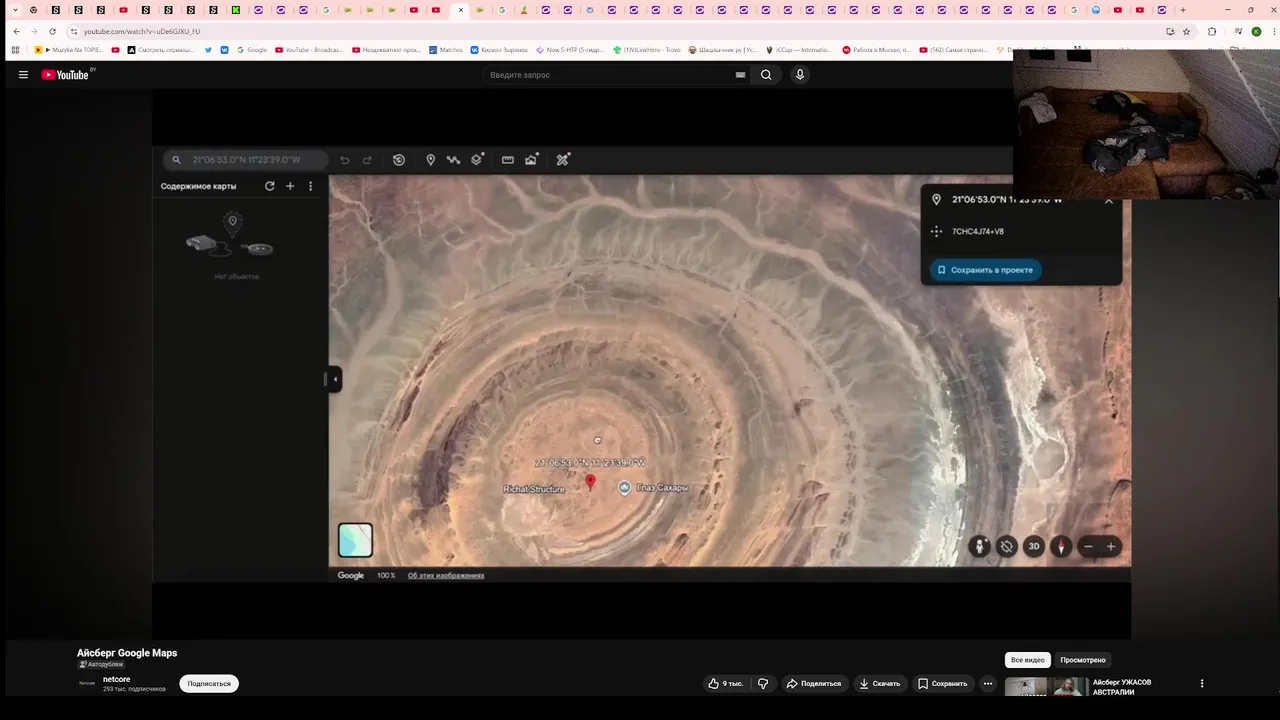Open the YouTube hamburger guide menu
Image resolution: width=1280 pixels, height=720 pixels.
23,75
